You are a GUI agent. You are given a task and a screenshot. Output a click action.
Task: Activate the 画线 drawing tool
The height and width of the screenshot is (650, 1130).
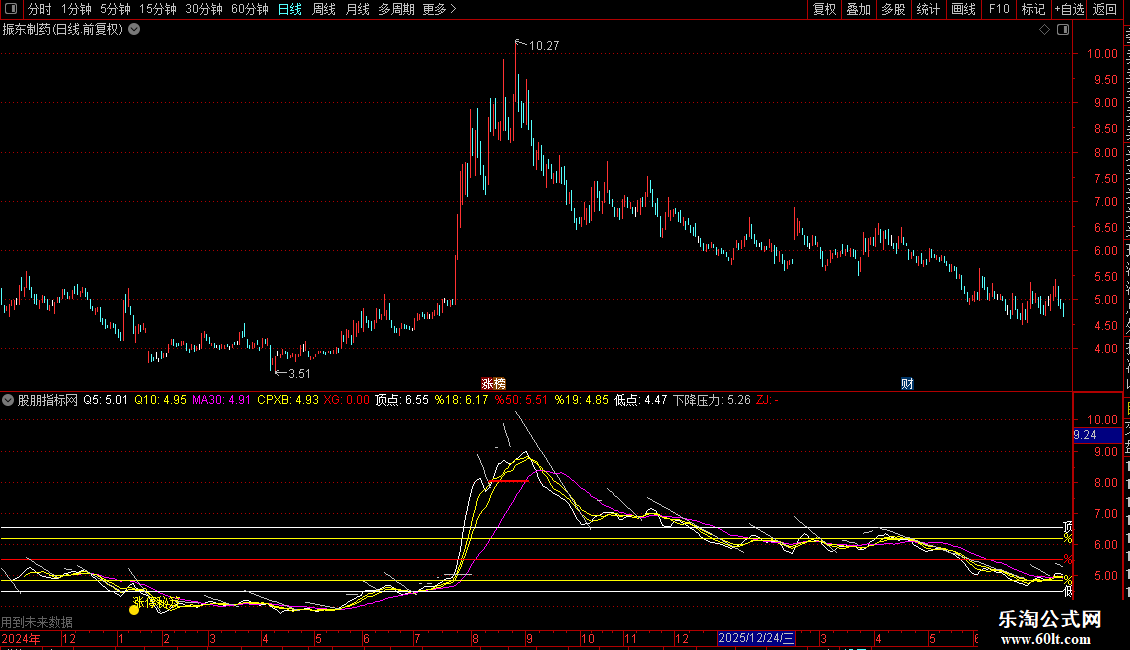(963, 9)
